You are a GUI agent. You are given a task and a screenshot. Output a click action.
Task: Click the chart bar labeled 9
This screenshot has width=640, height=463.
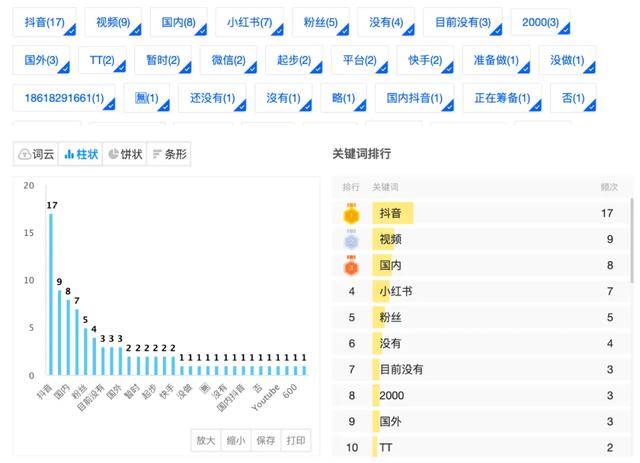[60, 332]
